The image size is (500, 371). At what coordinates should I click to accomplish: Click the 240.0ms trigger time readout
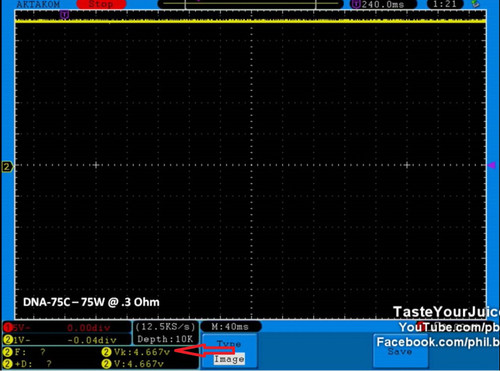pos(383,4)
